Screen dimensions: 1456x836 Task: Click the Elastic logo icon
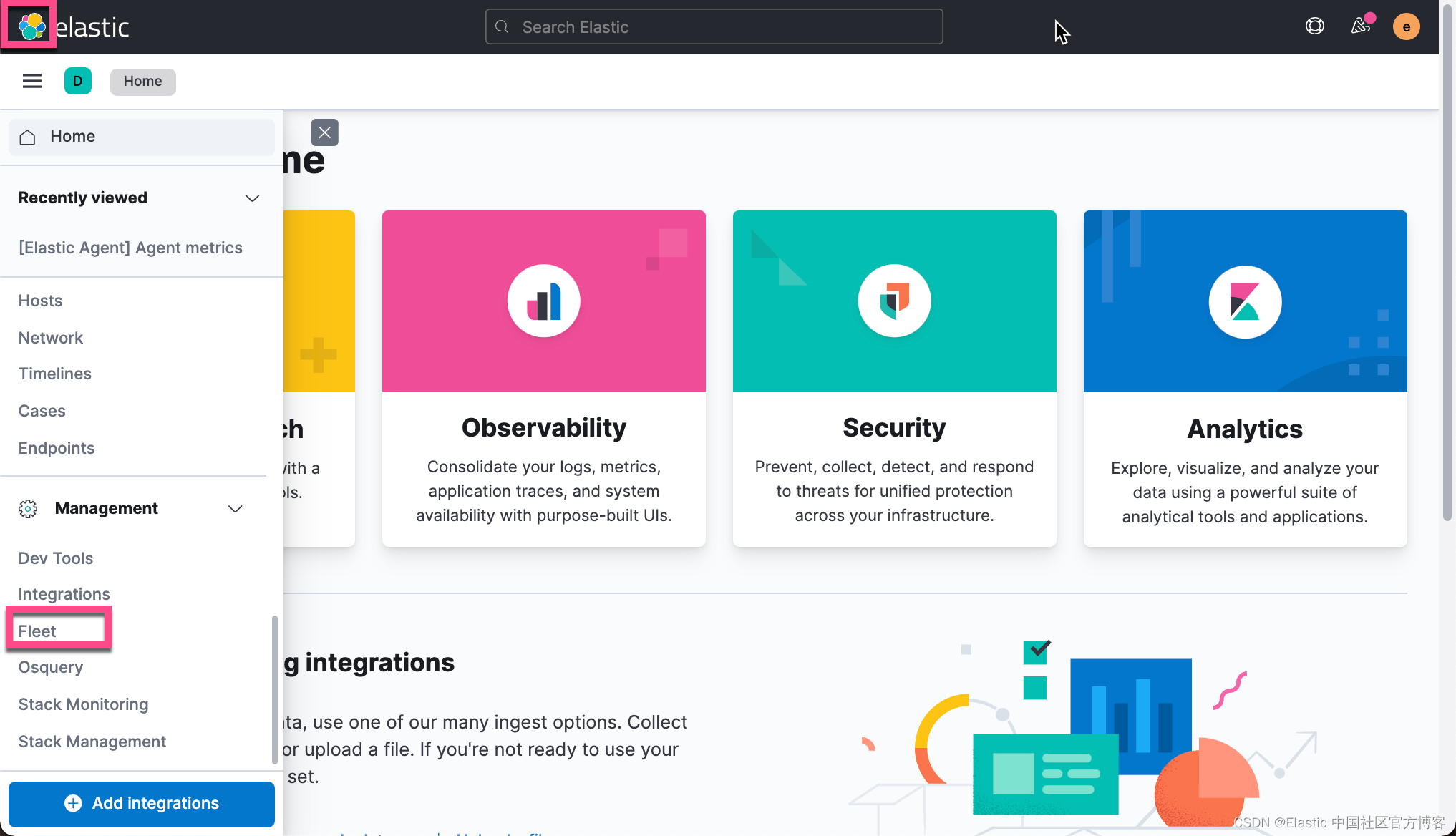[31, 26]
